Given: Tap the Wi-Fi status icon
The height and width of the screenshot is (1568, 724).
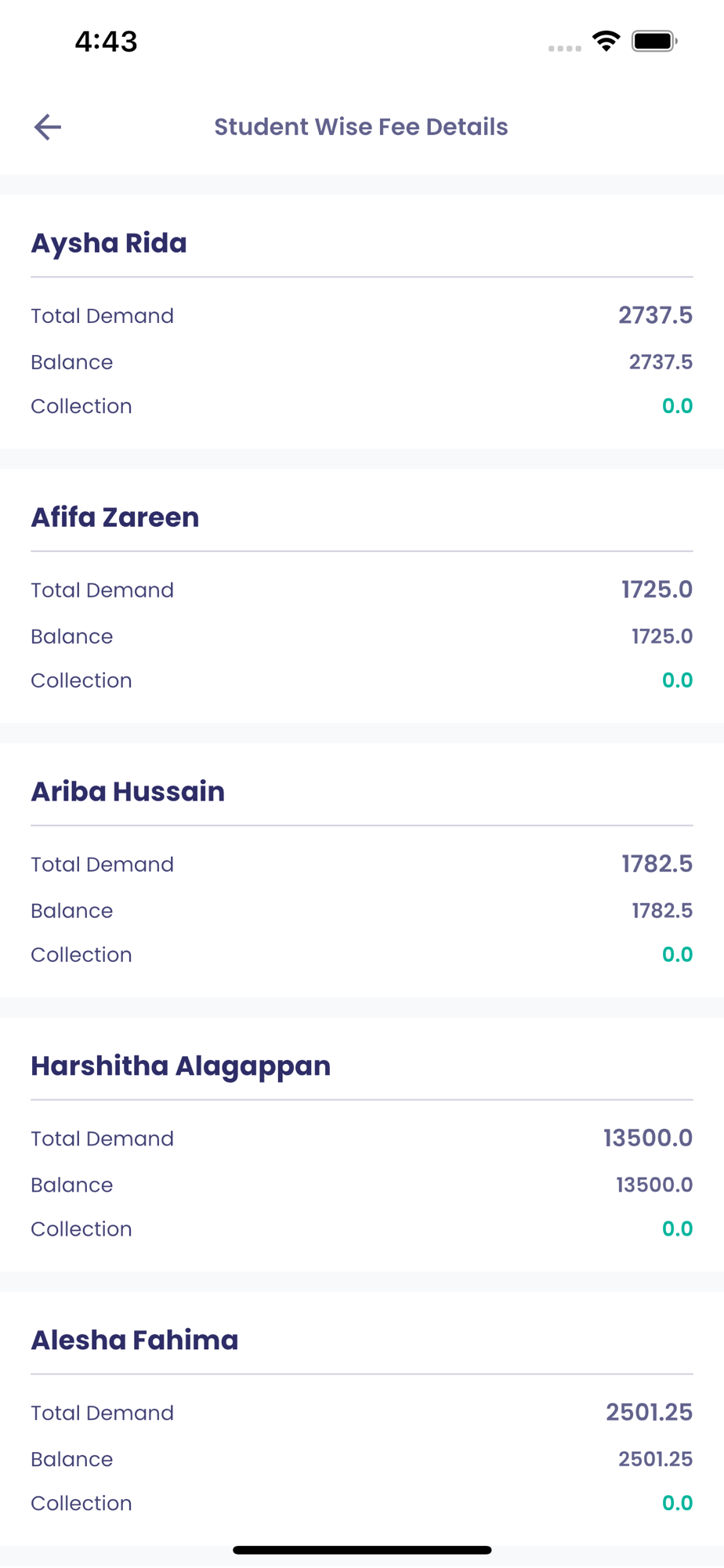Looking at the screenshot, I should (x=606, y=41).
